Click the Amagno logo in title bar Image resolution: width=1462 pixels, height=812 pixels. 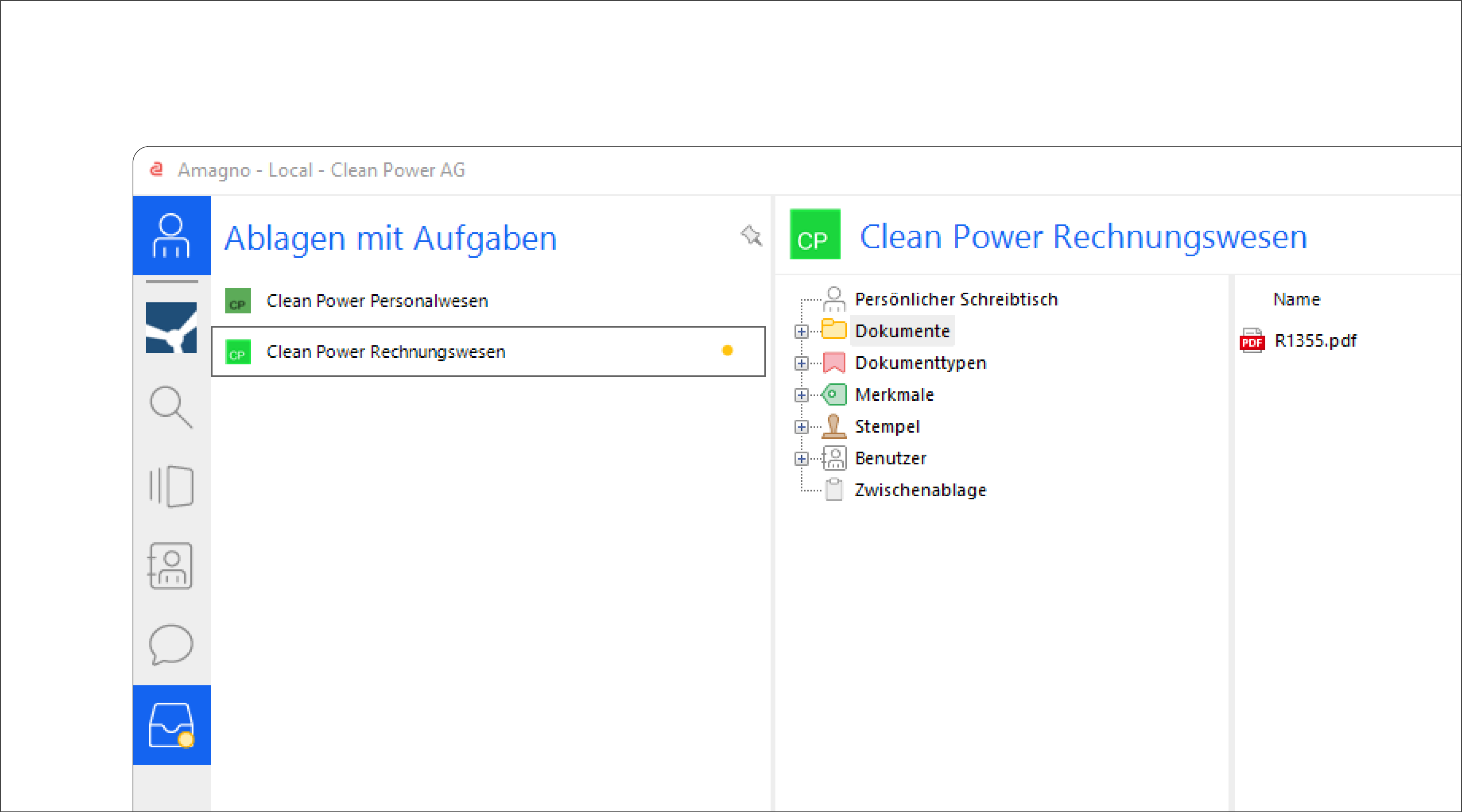[156, 169]
